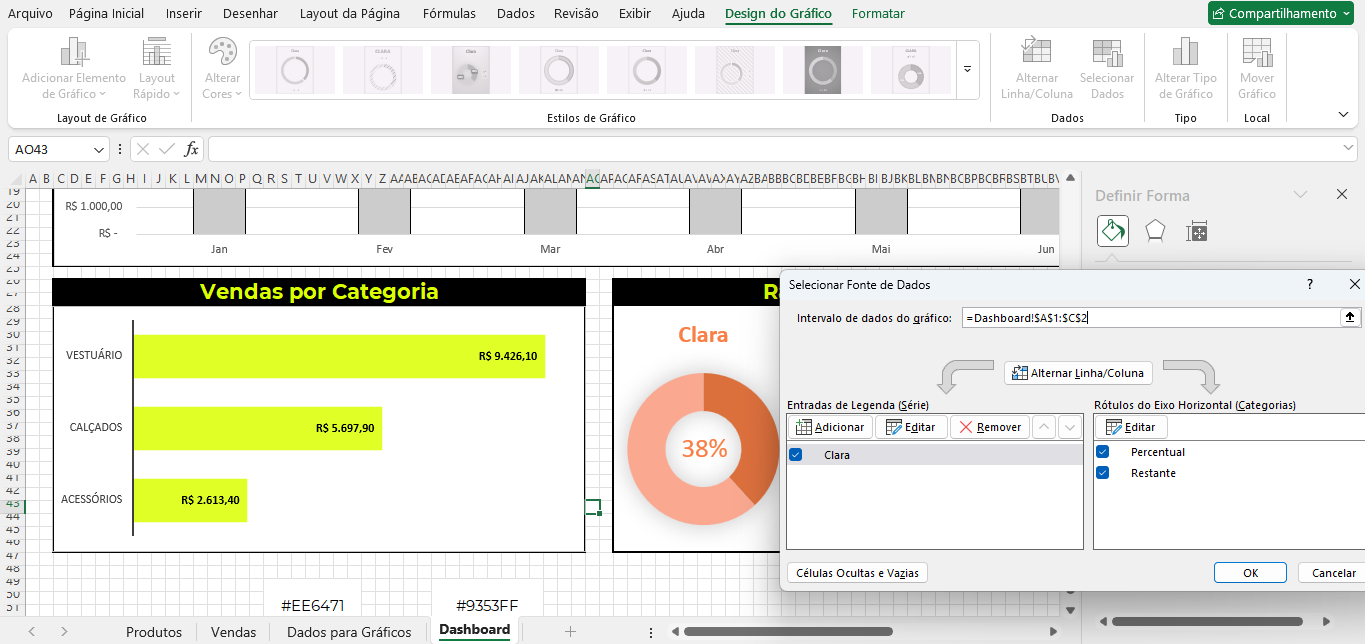Screen dimensions: 1365x644
Task: Click Cancelar in the dialog
Action: click(x=1333, y=573)
